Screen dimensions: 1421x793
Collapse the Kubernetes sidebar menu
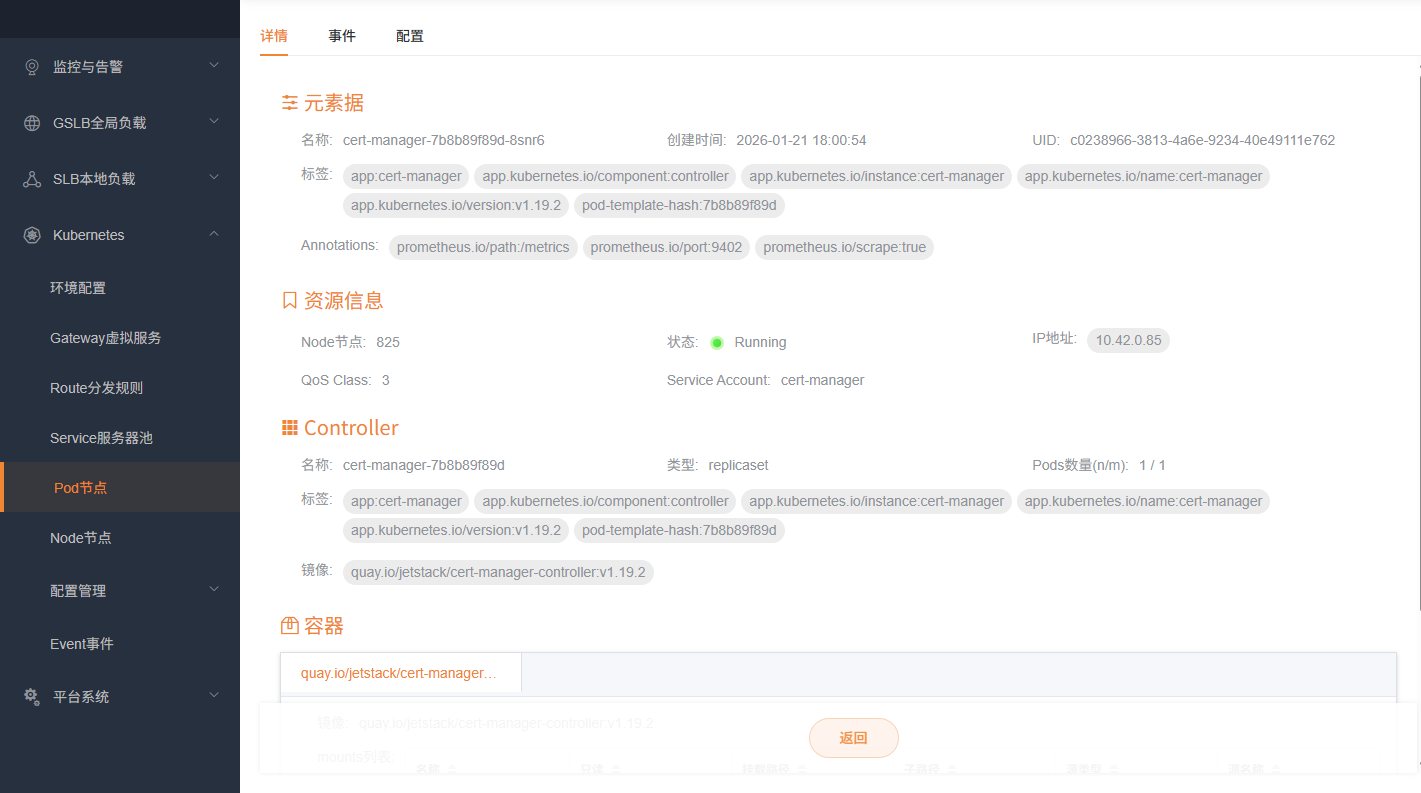tap(213, 234)
